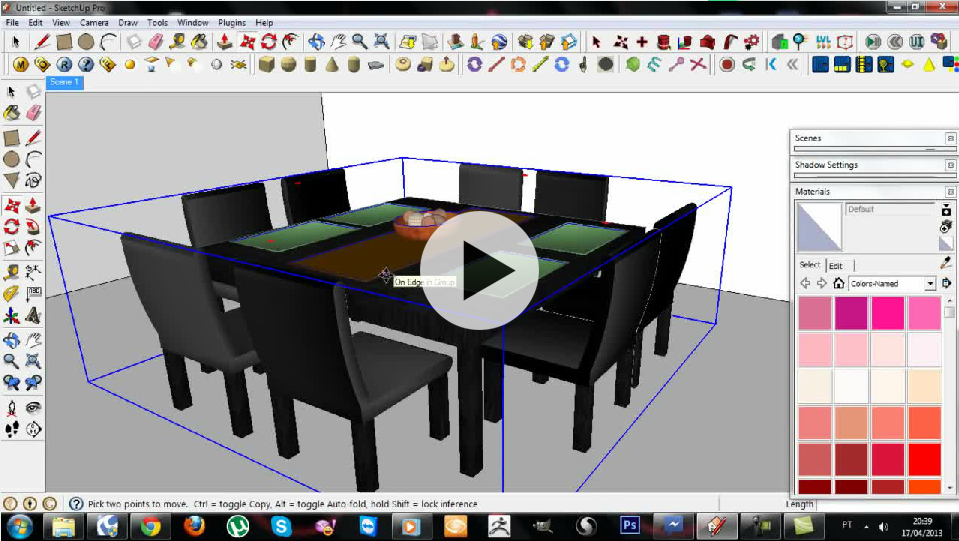959x541 pixels.
Task: Collapse the Shadow Settings panel
Action: click(950, 165)
